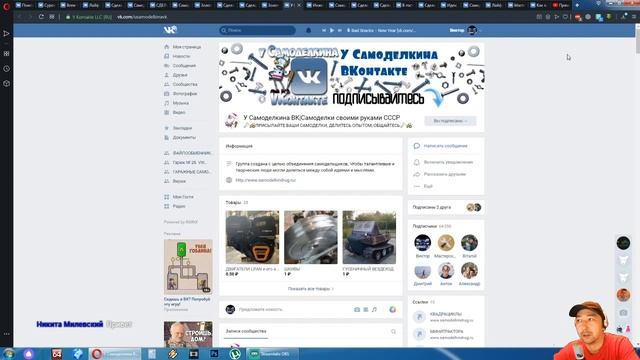The image size is (640, 360).
Task: Open the ШКИВЫ product thumbnail
Action: [x=311, y=237]
